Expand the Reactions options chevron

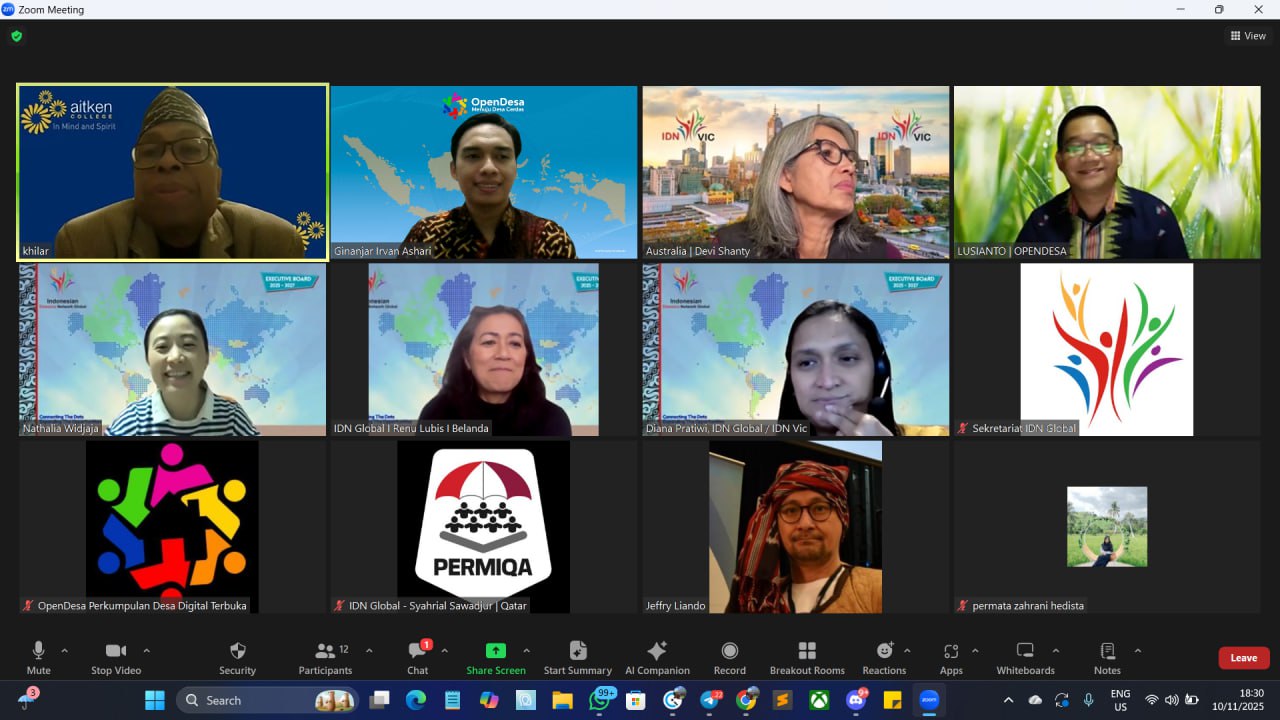[907, 651]
